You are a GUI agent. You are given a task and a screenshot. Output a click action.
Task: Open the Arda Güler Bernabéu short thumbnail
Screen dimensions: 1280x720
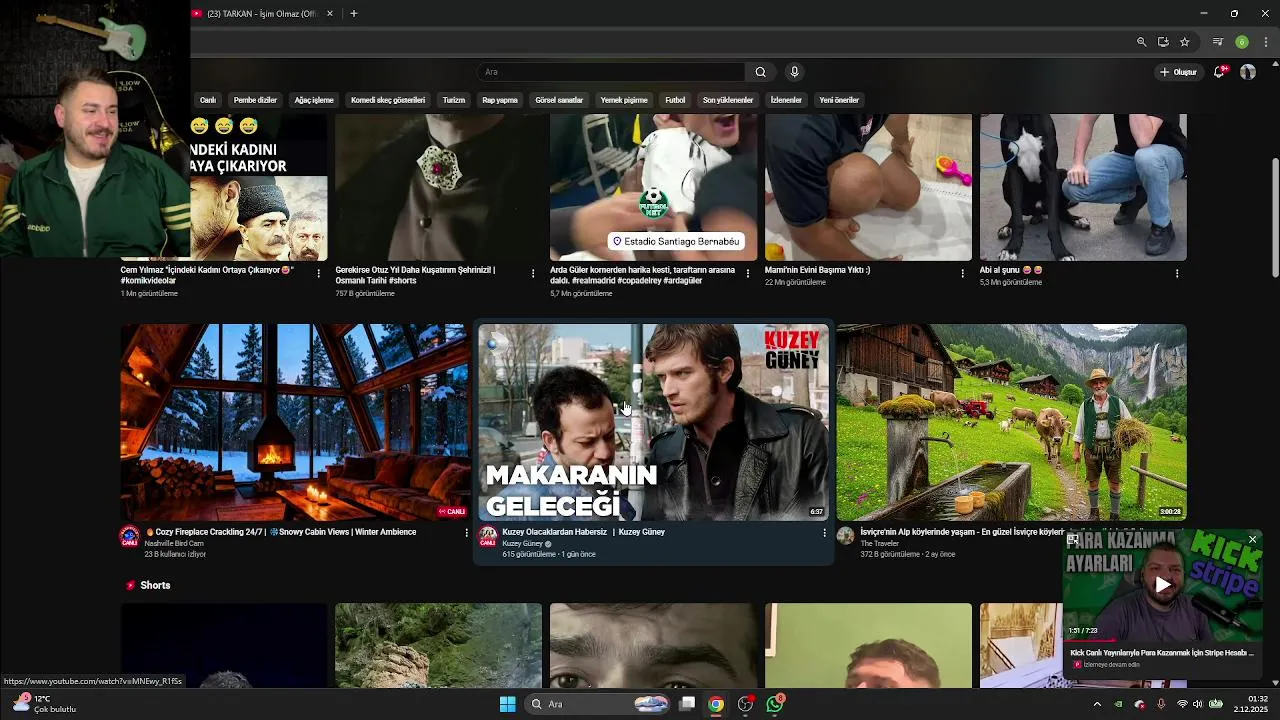[653, 187]
